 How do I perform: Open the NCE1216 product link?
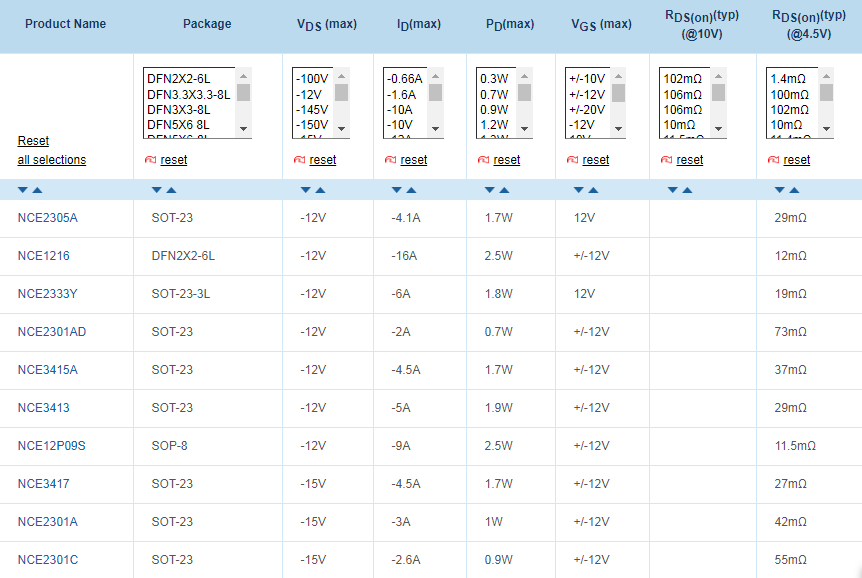click(43, 256)
